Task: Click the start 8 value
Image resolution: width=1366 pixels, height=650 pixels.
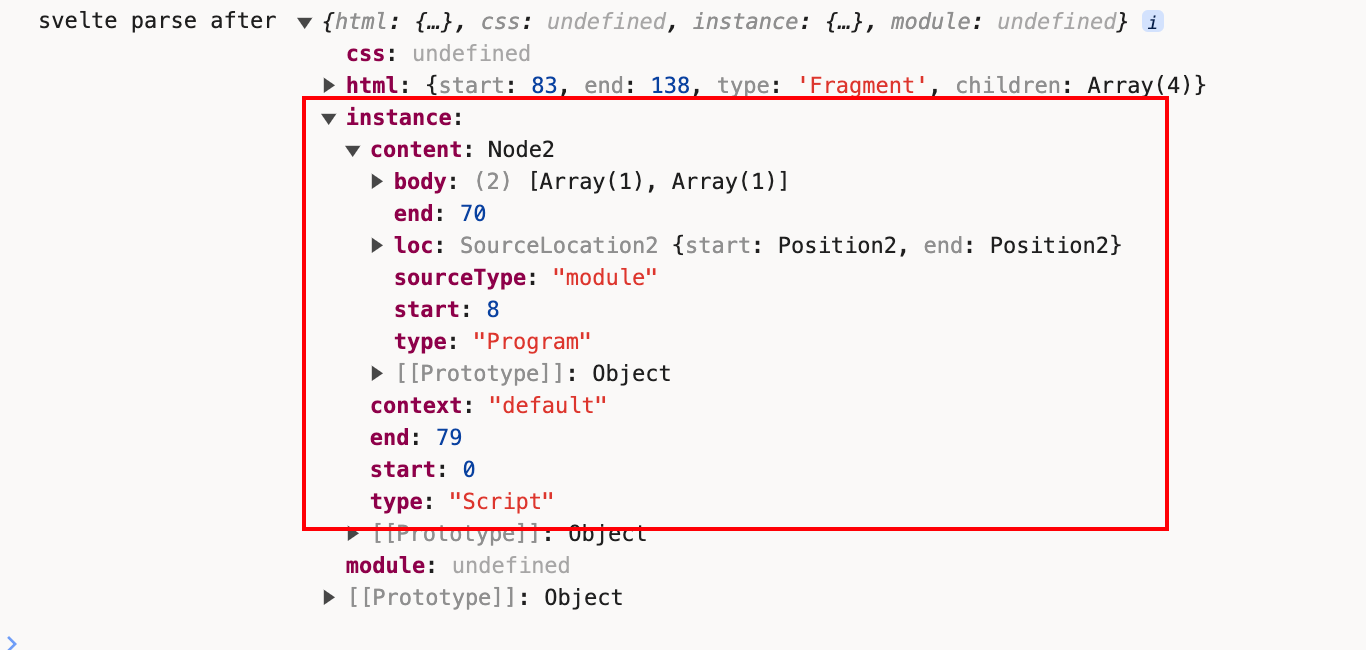Action: 493,310
